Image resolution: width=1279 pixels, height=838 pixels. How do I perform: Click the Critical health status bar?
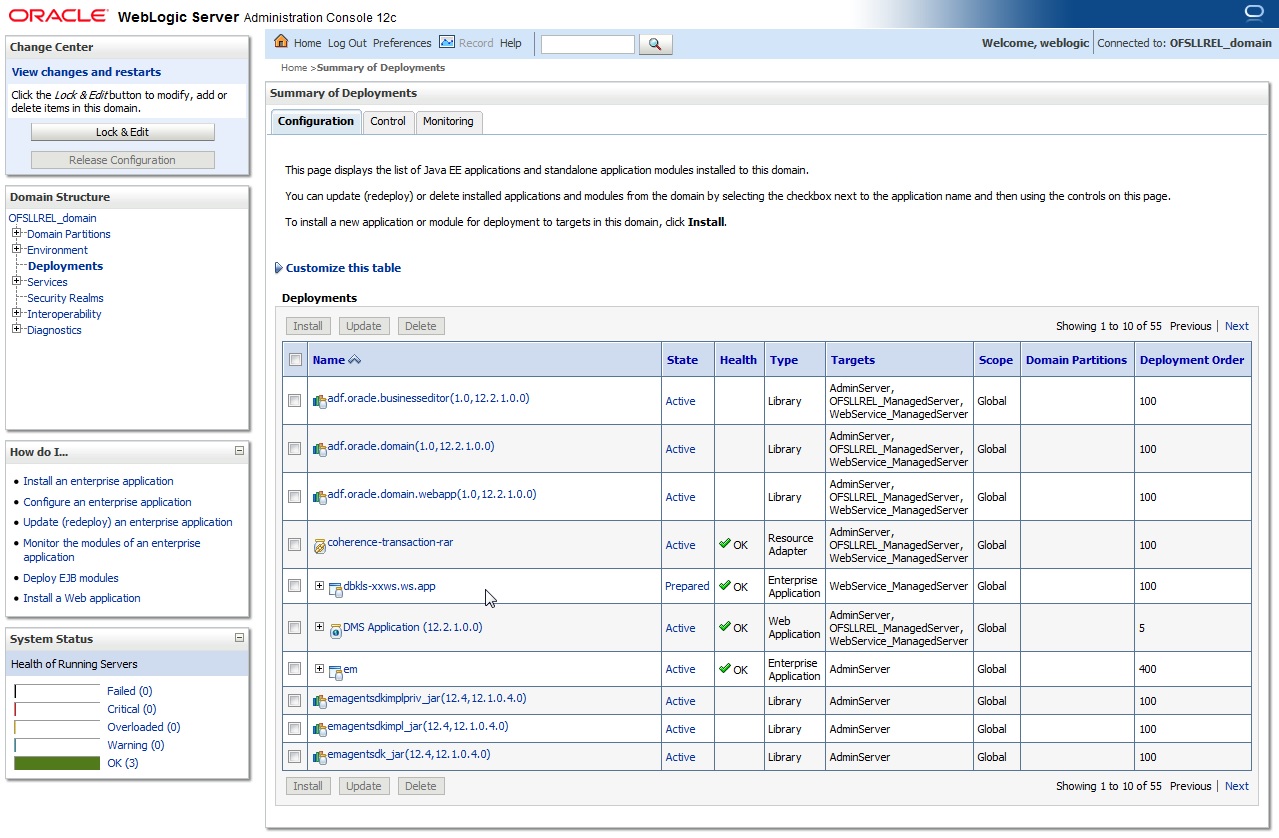[x=57, y=709]
